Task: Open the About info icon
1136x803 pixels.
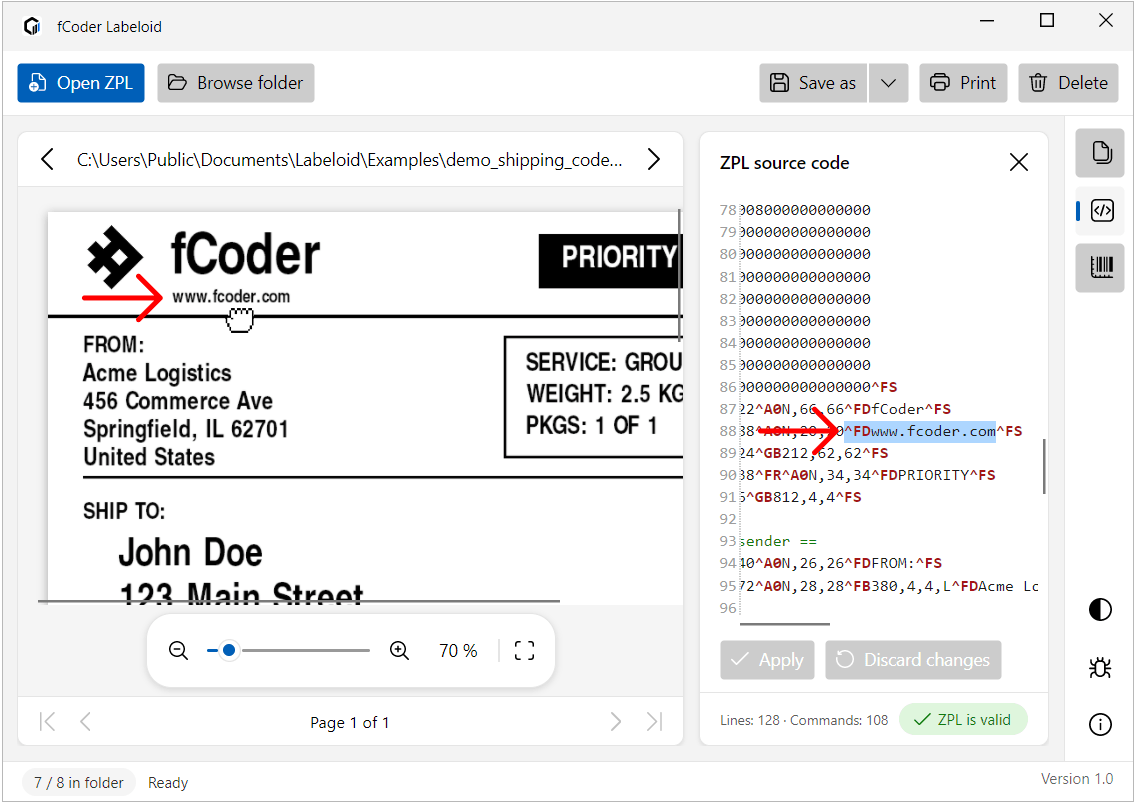Action: tap(1100, 724)
